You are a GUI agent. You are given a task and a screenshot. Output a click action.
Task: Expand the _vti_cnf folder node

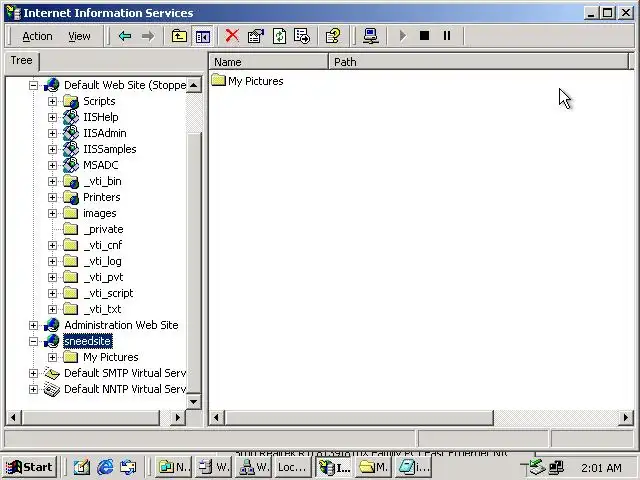point(52,245)
